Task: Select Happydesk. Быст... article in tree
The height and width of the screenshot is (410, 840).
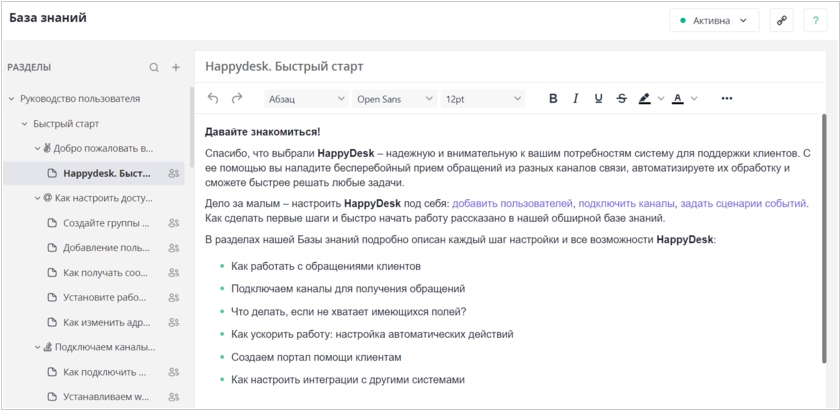Action: pos(94,174)
